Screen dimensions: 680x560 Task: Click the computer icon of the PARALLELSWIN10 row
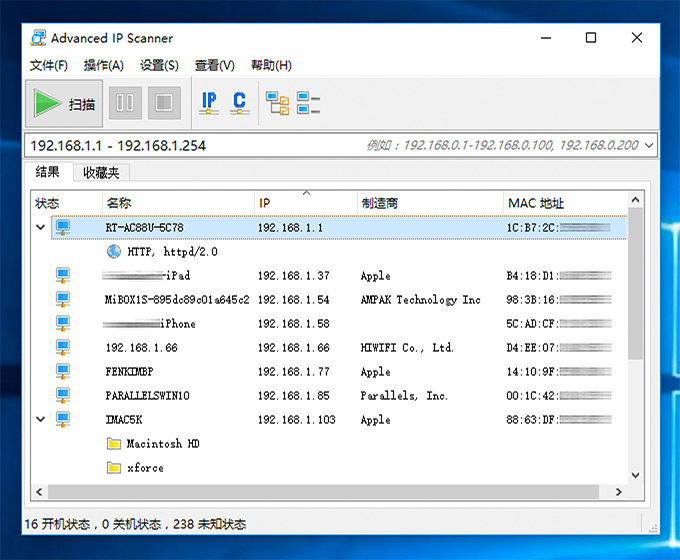point(63,395)
